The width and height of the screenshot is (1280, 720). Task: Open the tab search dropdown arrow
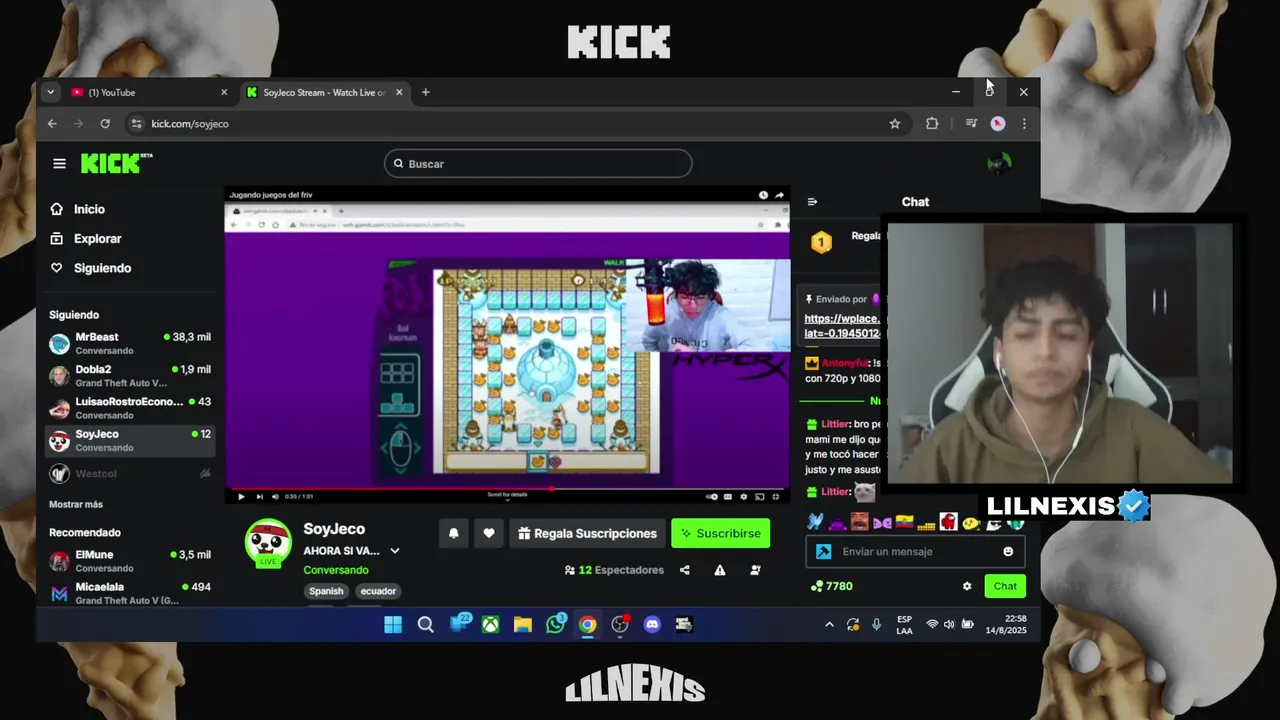pos(50,92)
